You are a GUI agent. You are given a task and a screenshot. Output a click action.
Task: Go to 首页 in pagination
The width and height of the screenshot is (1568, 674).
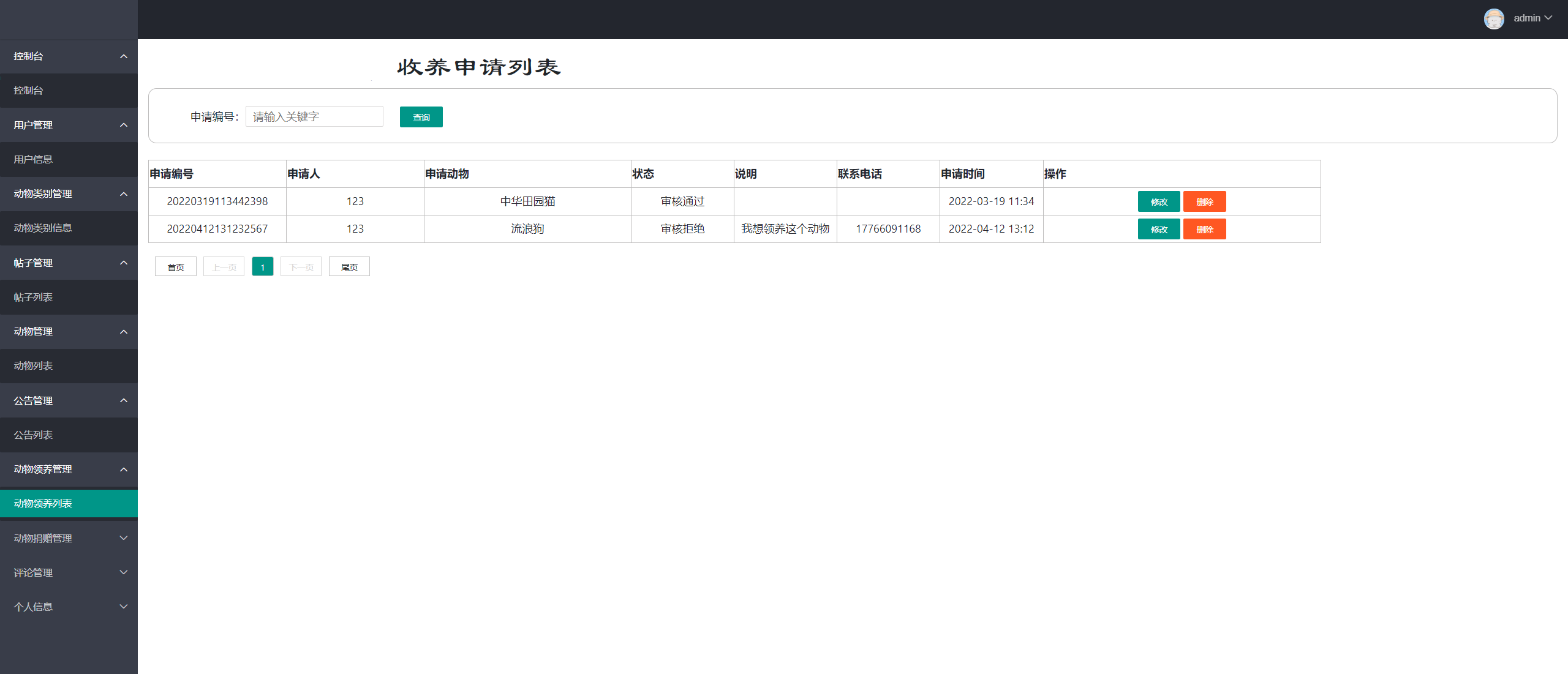click(176, 267)
